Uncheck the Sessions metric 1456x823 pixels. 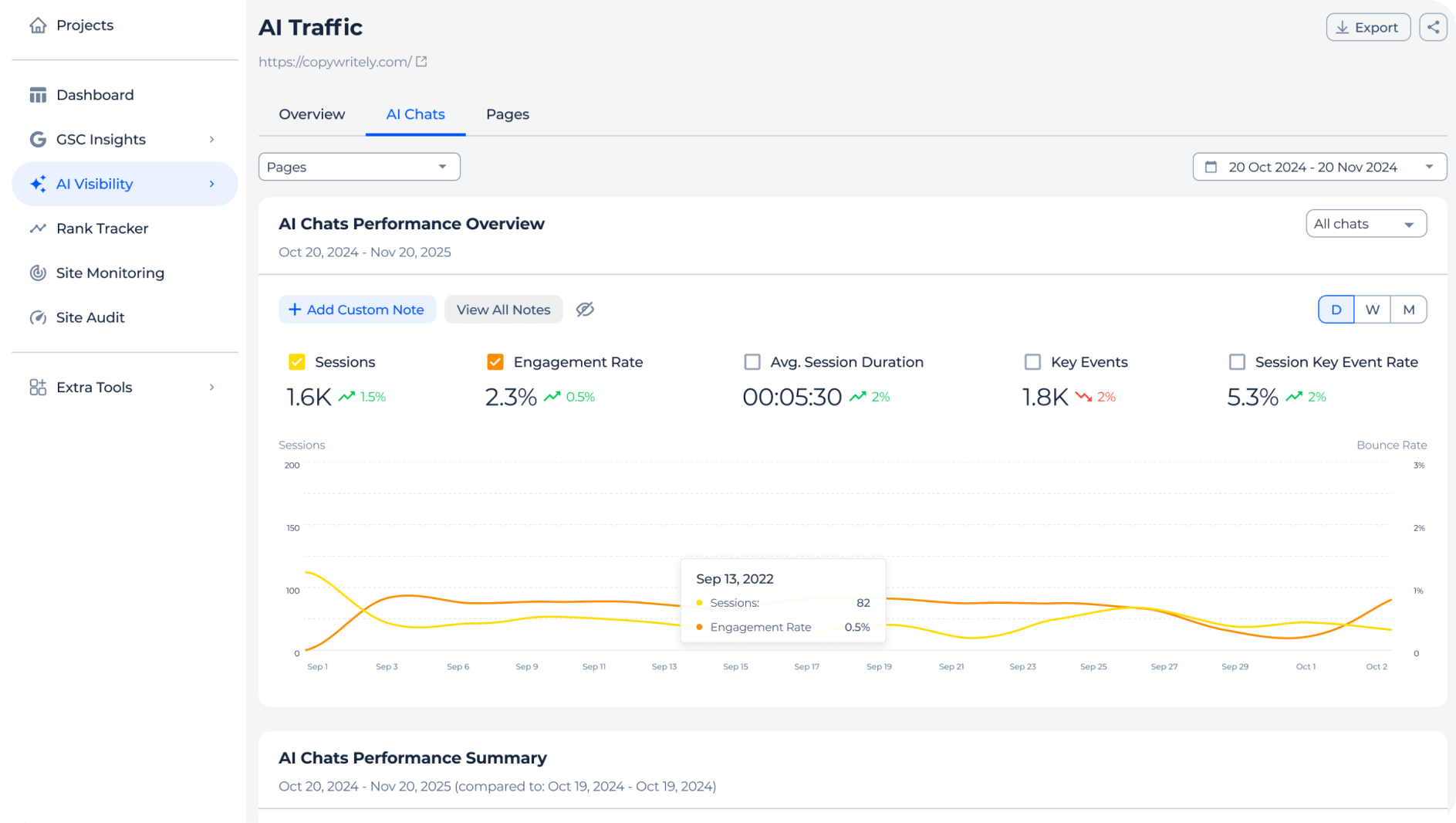click(296, 361)
